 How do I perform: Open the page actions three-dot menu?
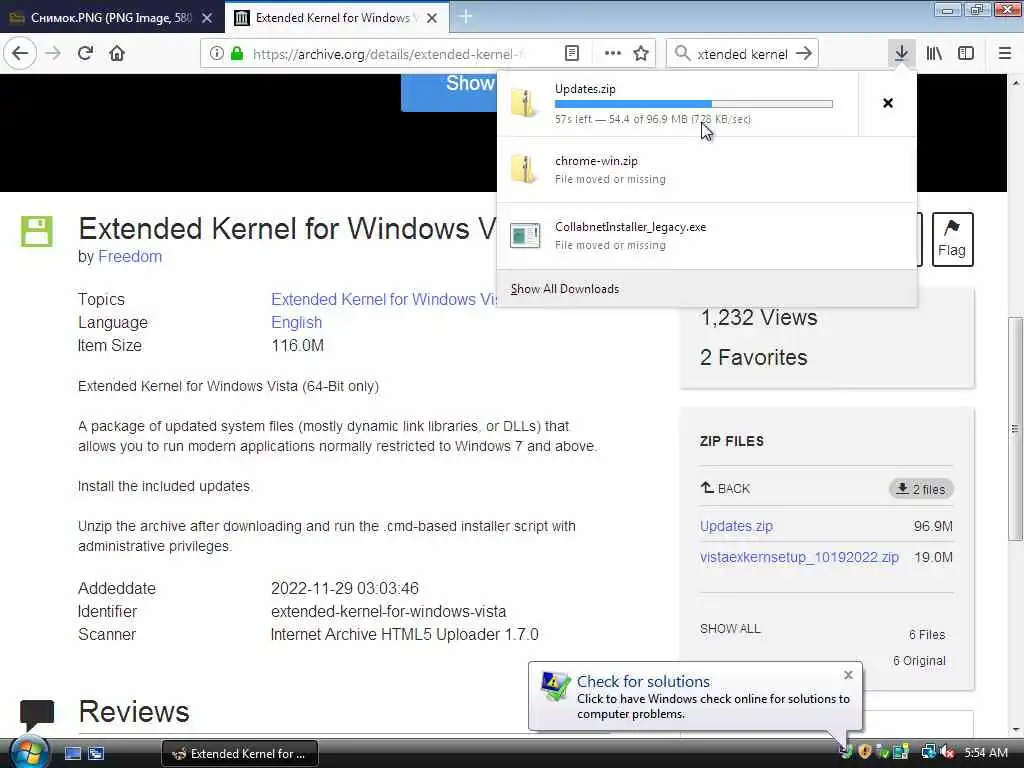[613, 54]
